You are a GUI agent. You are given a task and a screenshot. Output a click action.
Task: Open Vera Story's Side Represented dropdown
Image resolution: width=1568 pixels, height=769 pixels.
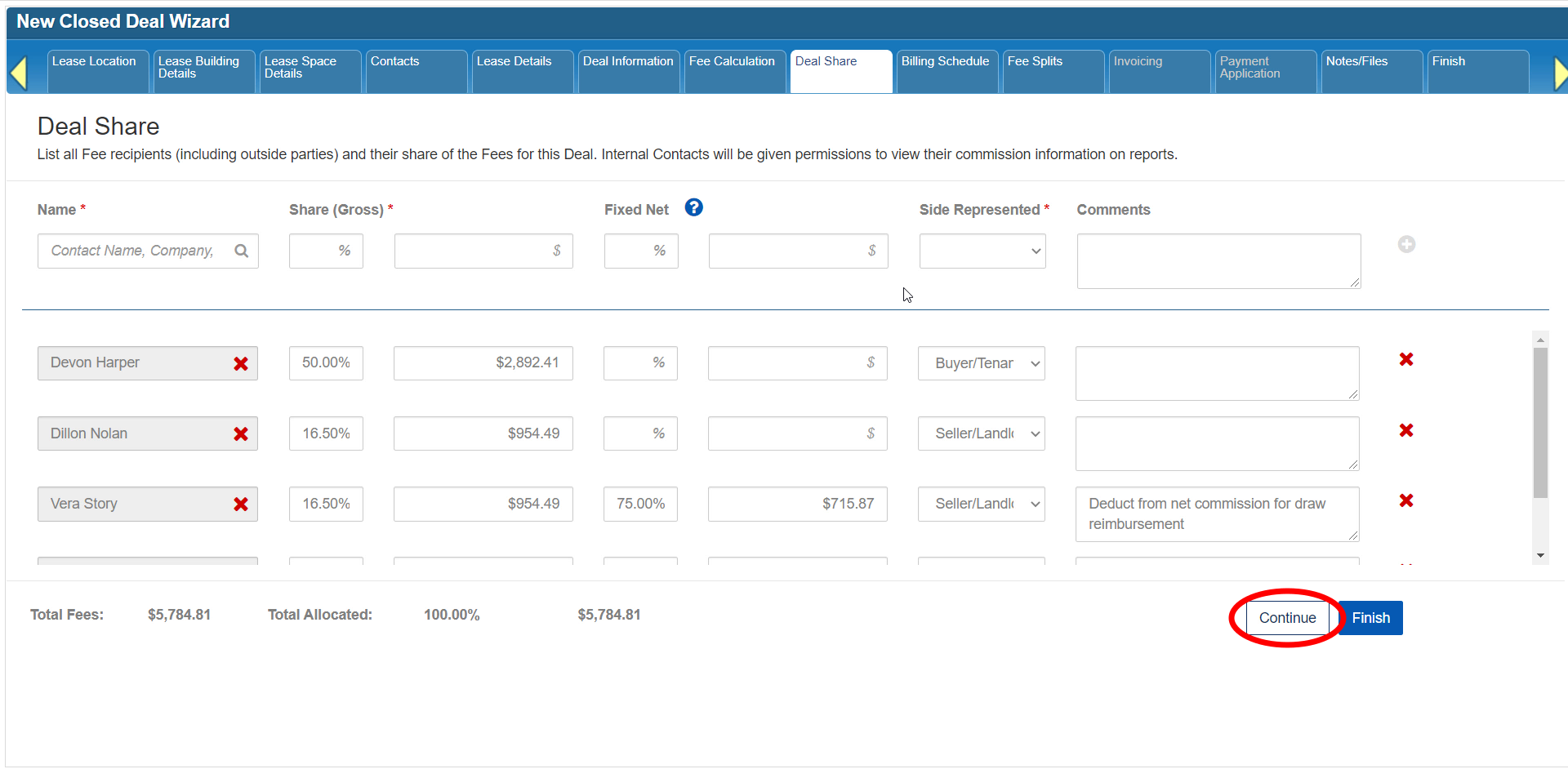[x=982, y=505]
